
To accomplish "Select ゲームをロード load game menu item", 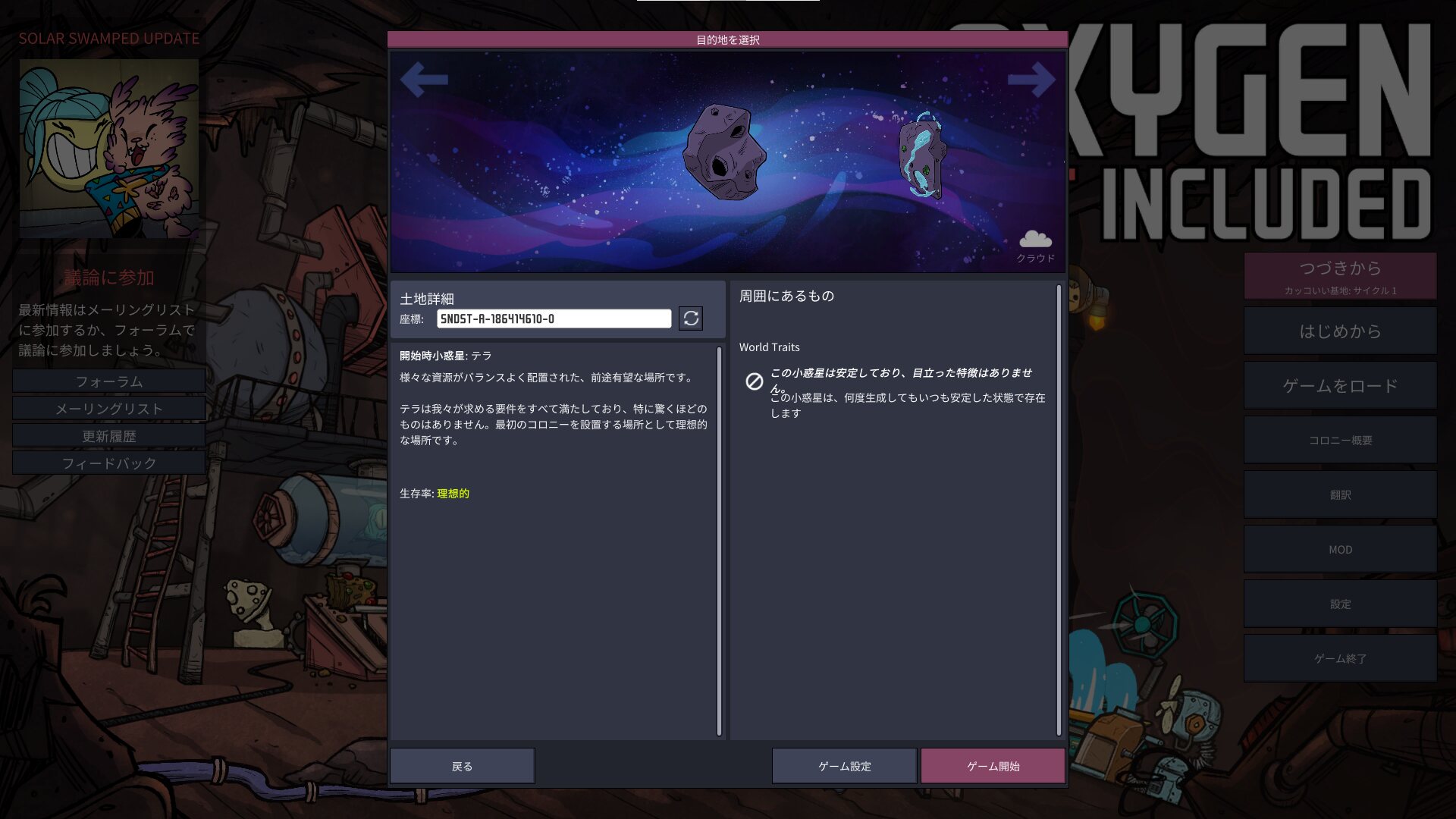I will click(x=1340, y=386).
